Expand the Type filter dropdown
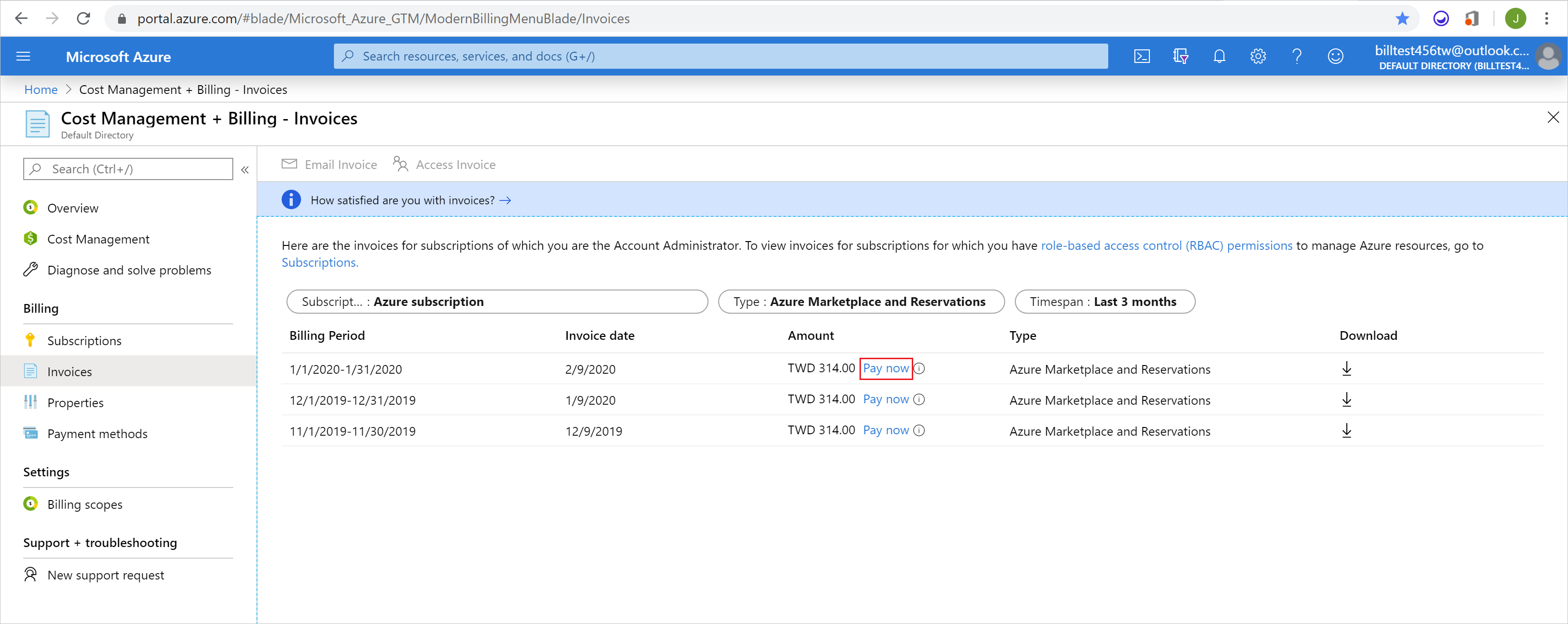The image size is (1568, 624). [x=860, y=302]
